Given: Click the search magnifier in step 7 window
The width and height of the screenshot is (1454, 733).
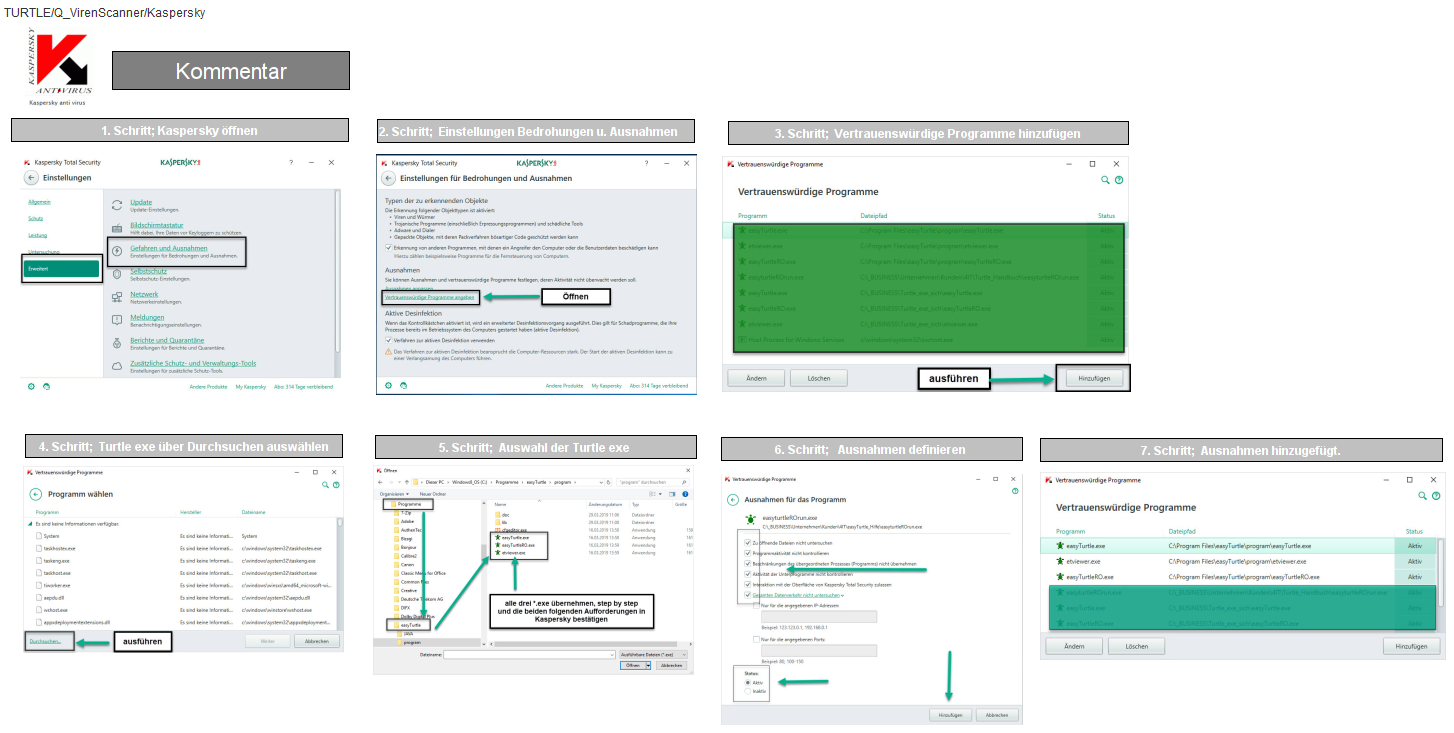Looking at the screenshot, I should coord(1422,496).
